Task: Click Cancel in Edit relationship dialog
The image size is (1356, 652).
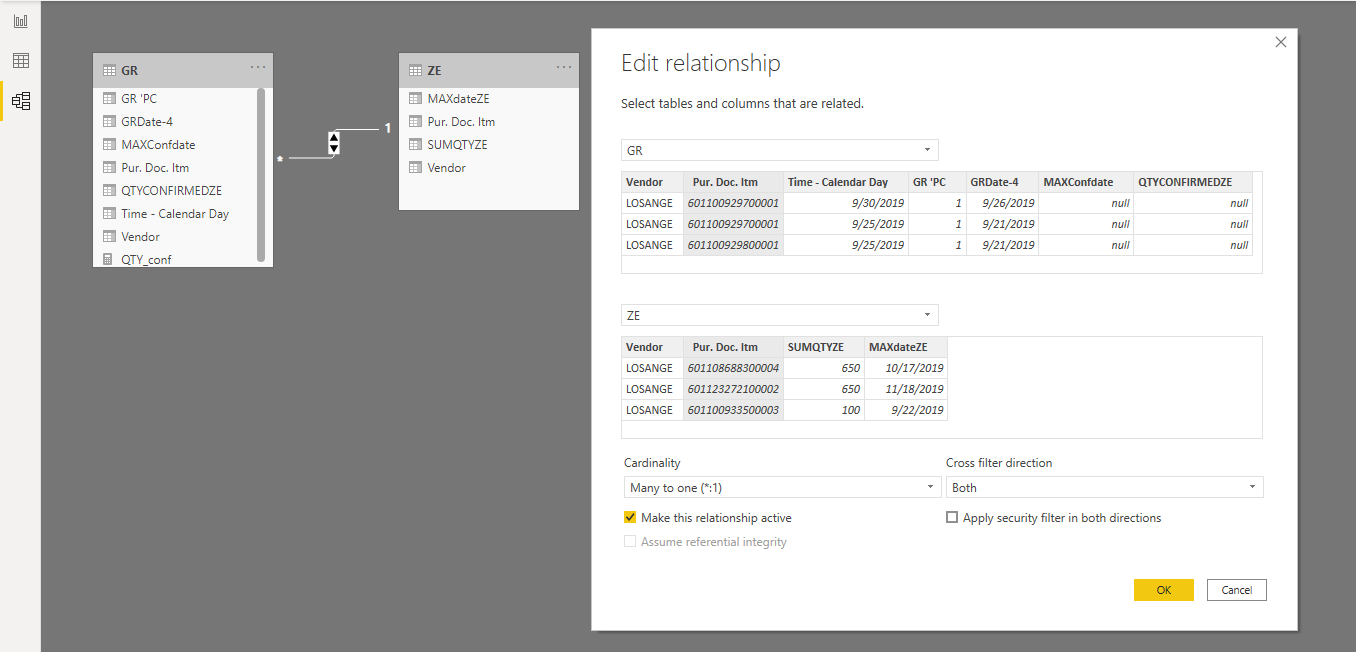Action: pyautogui.click(x=1236, y=590)
